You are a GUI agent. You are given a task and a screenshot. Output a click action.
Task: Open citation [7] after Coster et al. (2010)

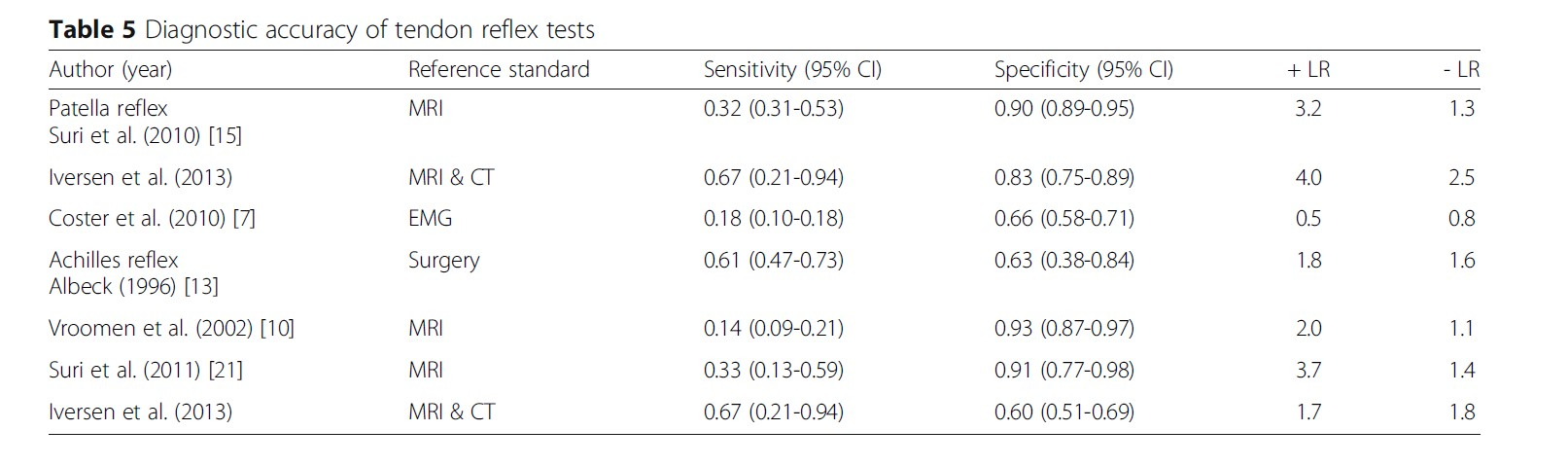[x=244, y=219]
